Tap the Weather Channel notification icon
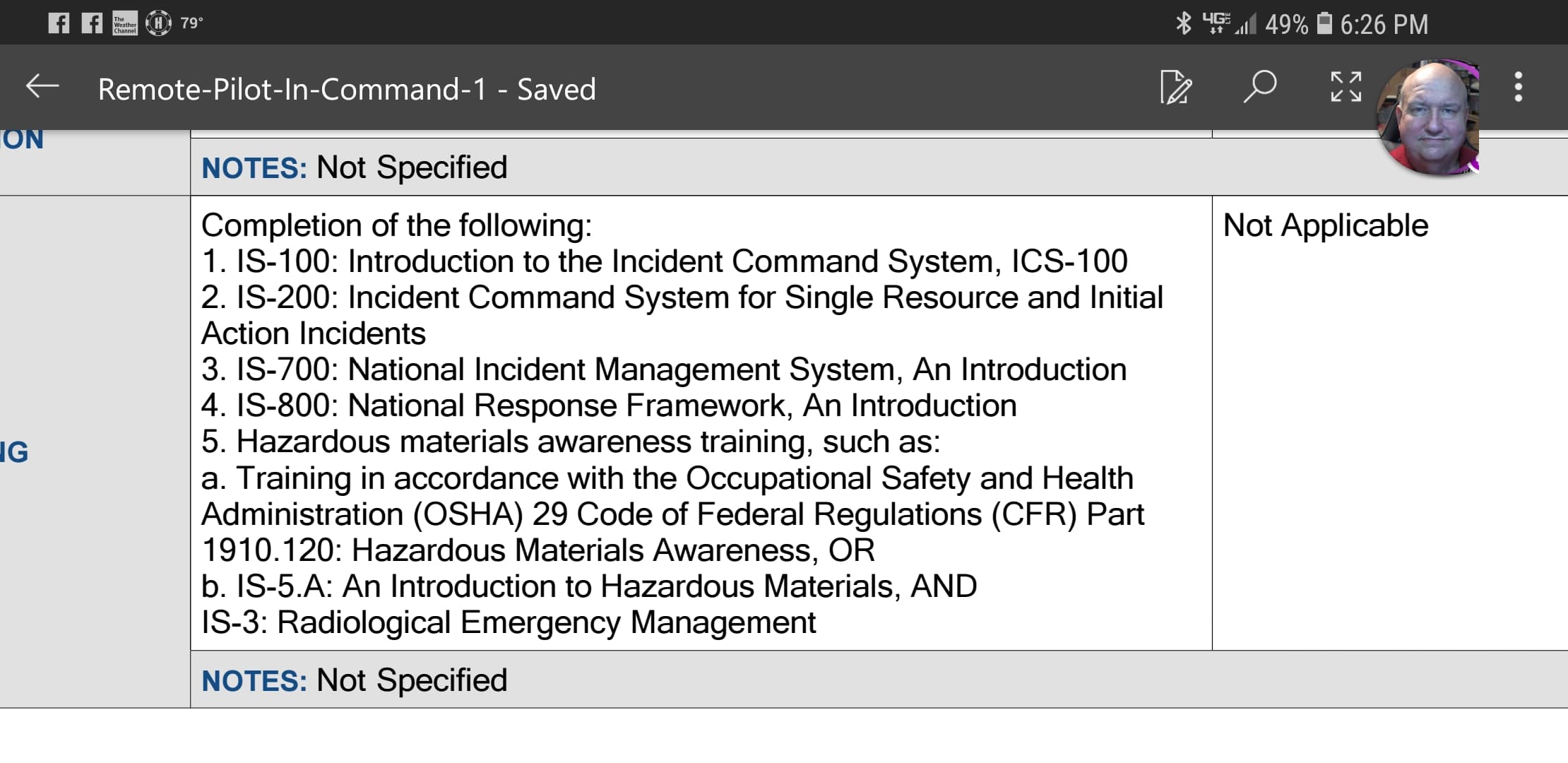 (125, 23)
